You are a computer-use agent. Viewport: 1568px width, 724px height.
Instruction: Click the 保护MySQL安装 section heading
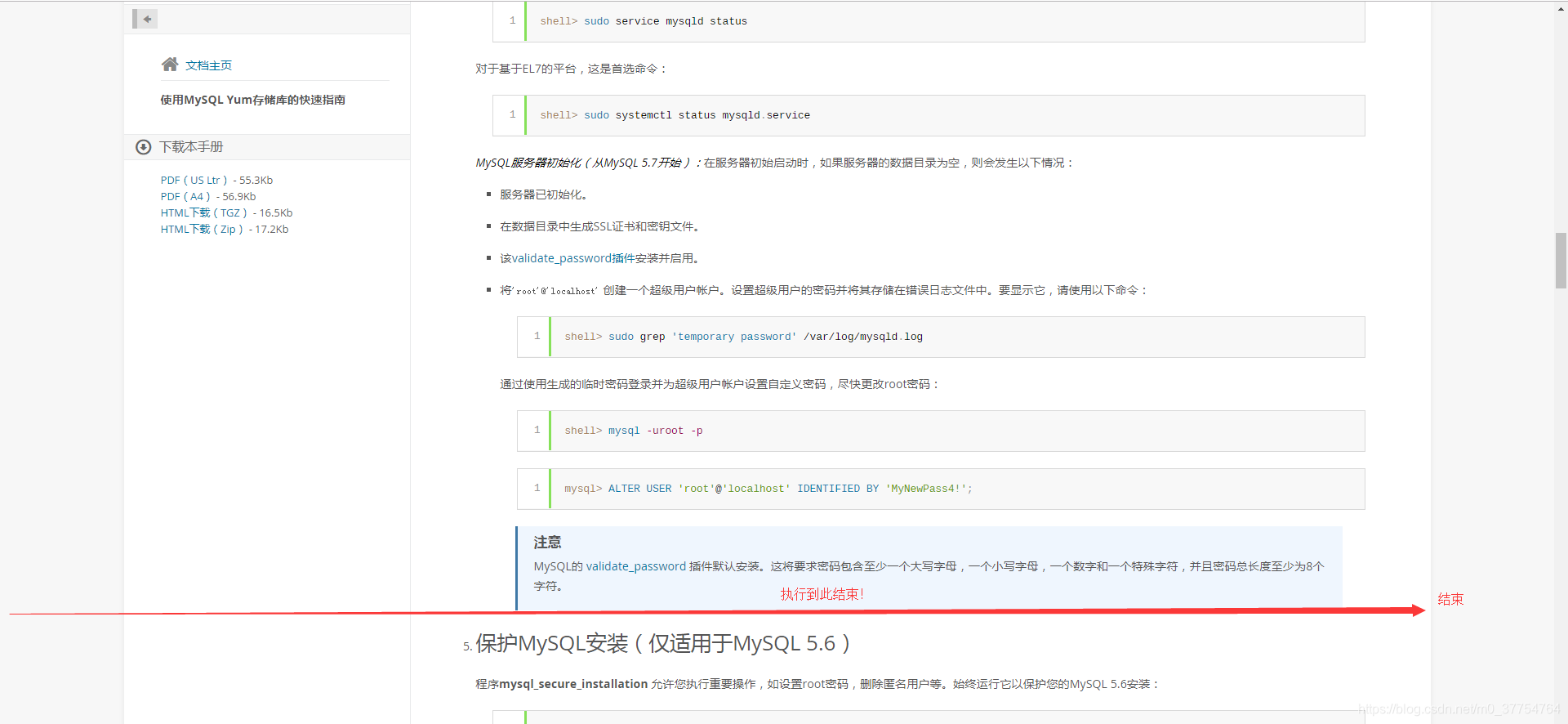pos(663,644)
